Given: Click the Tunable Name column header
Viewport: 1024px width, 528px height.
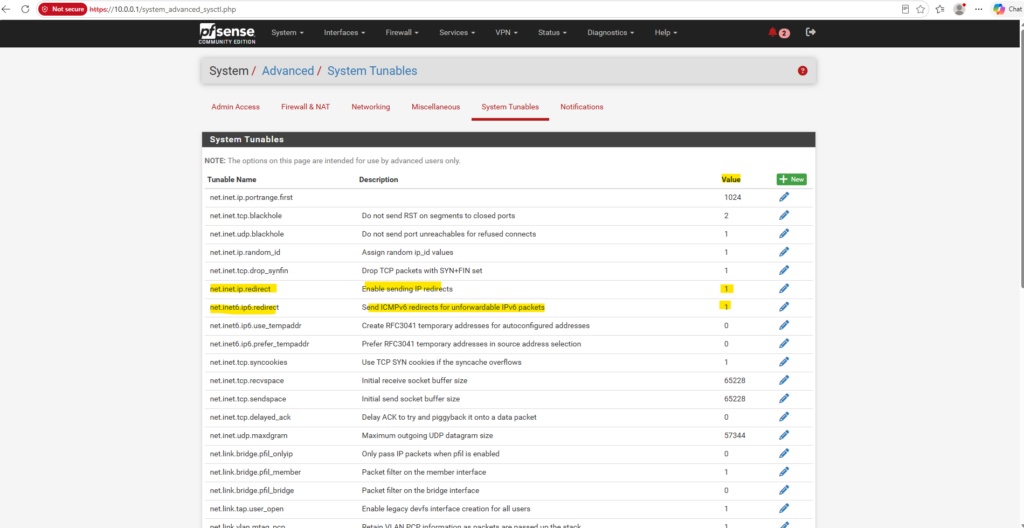Looking at the screenshot, I should [x=232, y=179].
